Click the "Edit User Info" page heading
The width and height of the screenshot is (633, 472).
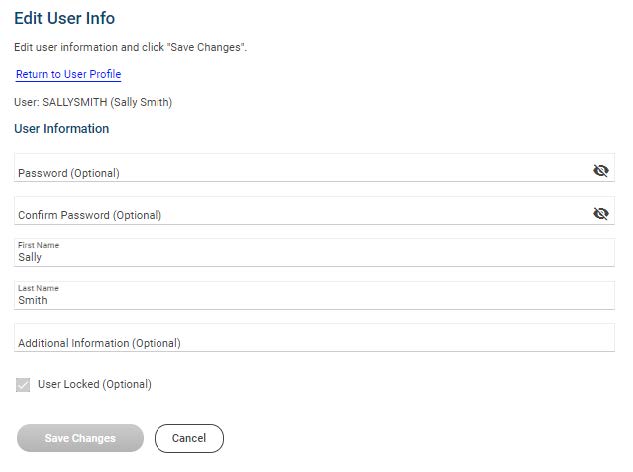[x=64, y=19]
